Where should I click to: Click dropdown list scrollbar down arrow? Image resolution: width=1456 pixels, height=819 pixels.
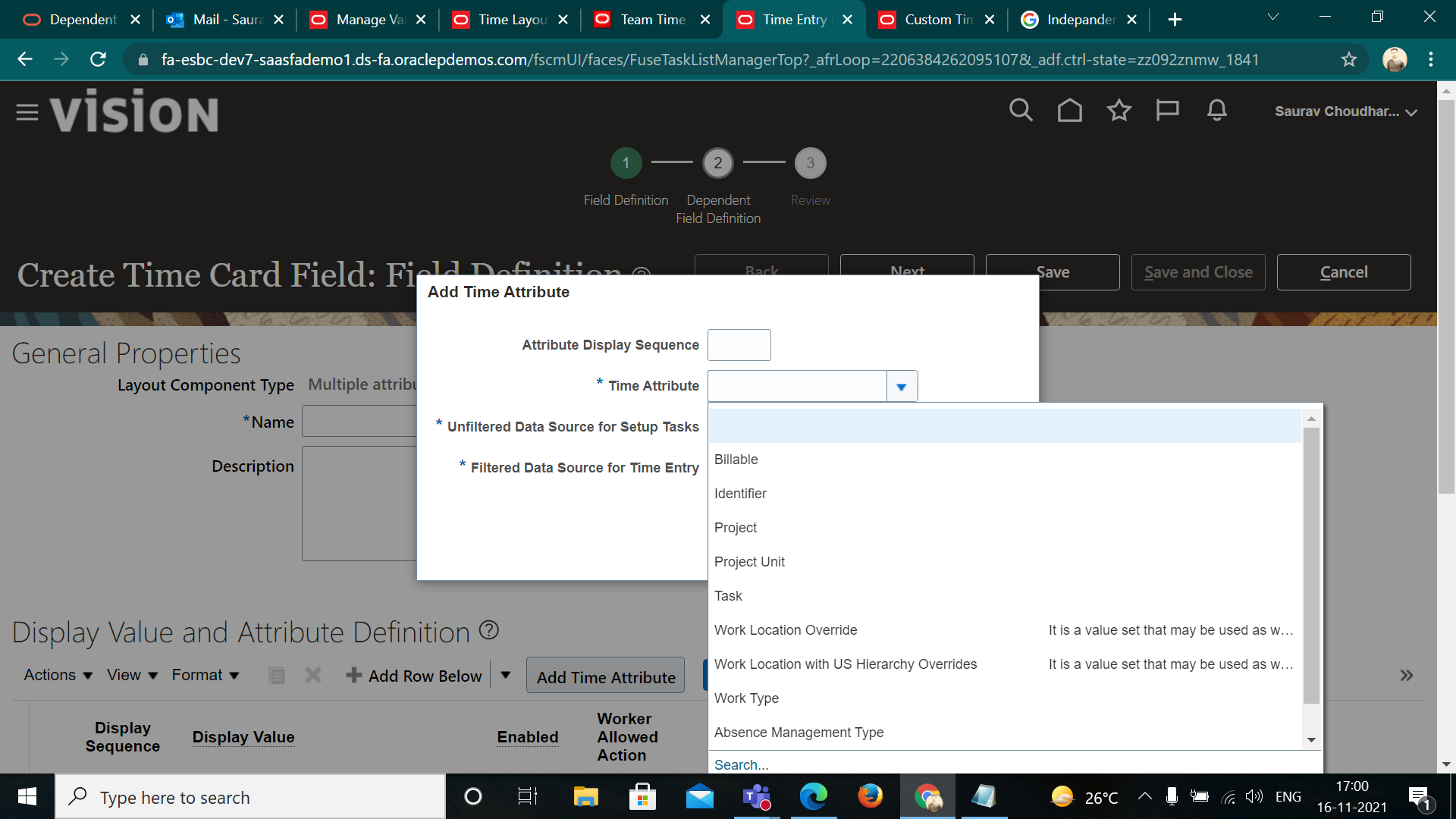(x=1311, y=740)
